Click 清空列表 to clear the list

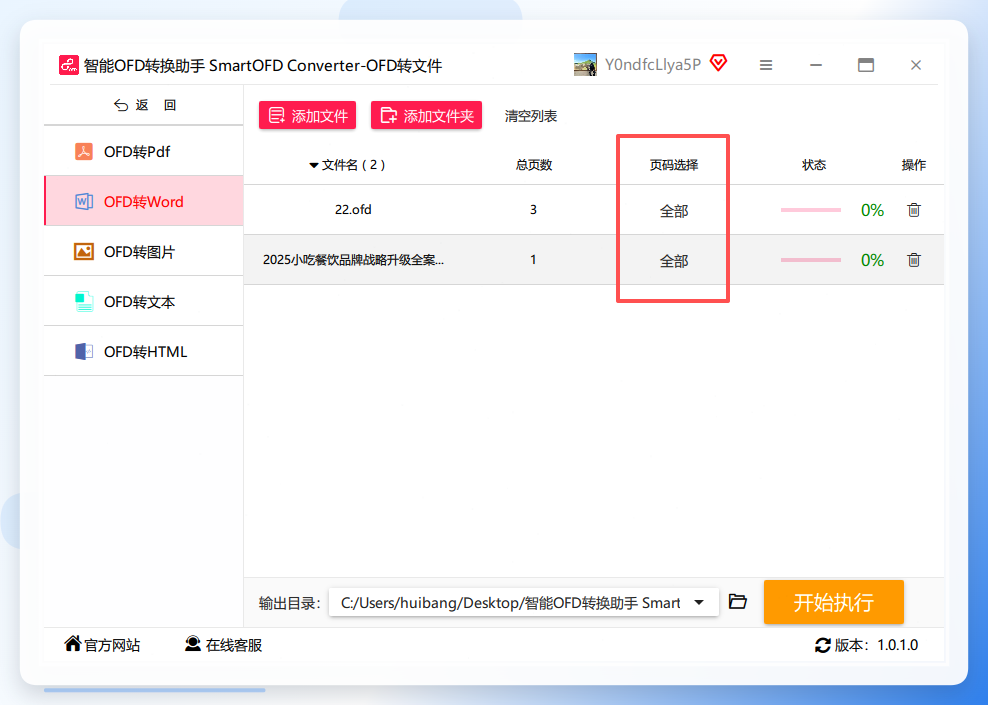[x=531, y=116]
